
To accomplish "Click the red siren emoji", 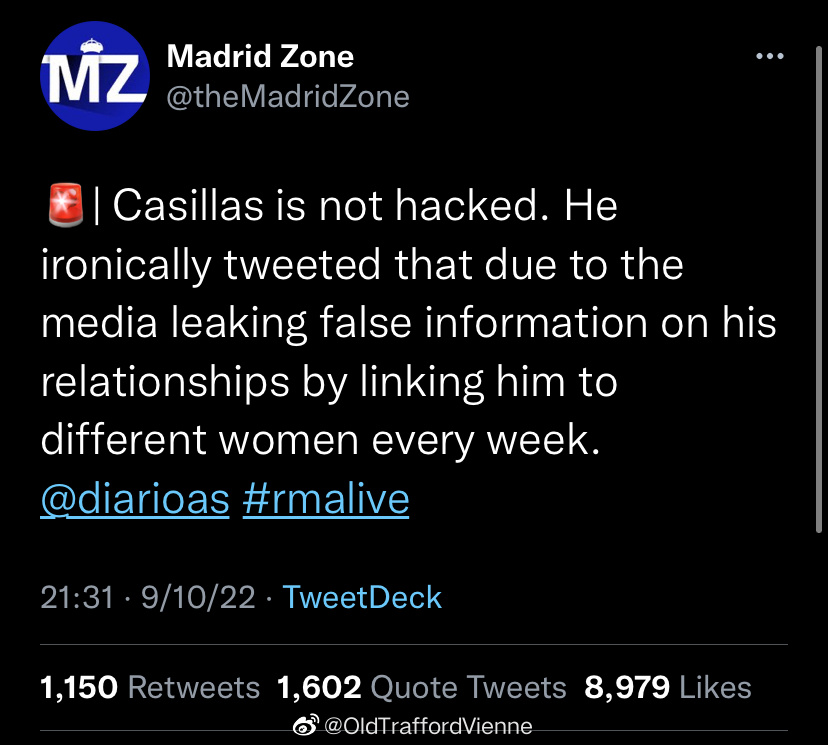I will coord(65,207).
